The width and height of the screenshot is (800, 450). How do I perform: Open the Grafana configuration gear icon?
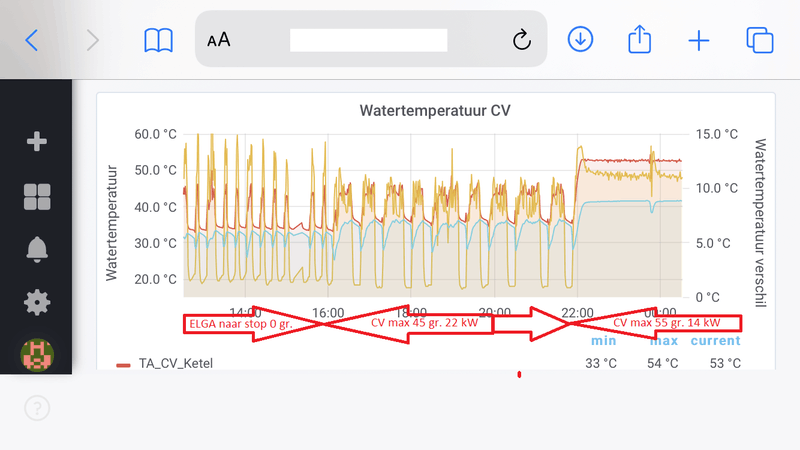pyautogui.click(x=36, y=301)
